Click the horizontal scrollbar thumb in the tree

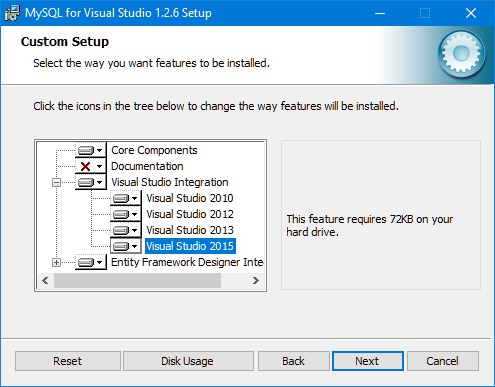click(137, 281)
